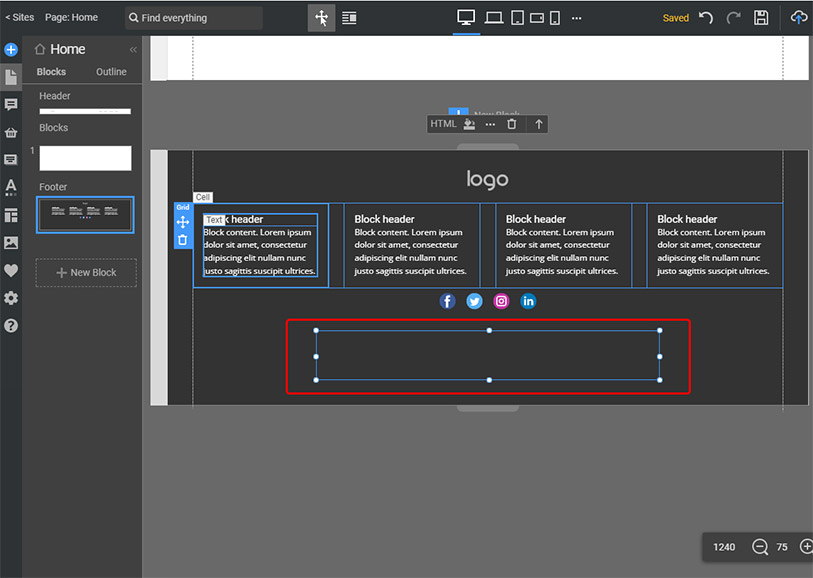Publish using the cloud upload icon

pyautogui.click(x=798, y=18)
